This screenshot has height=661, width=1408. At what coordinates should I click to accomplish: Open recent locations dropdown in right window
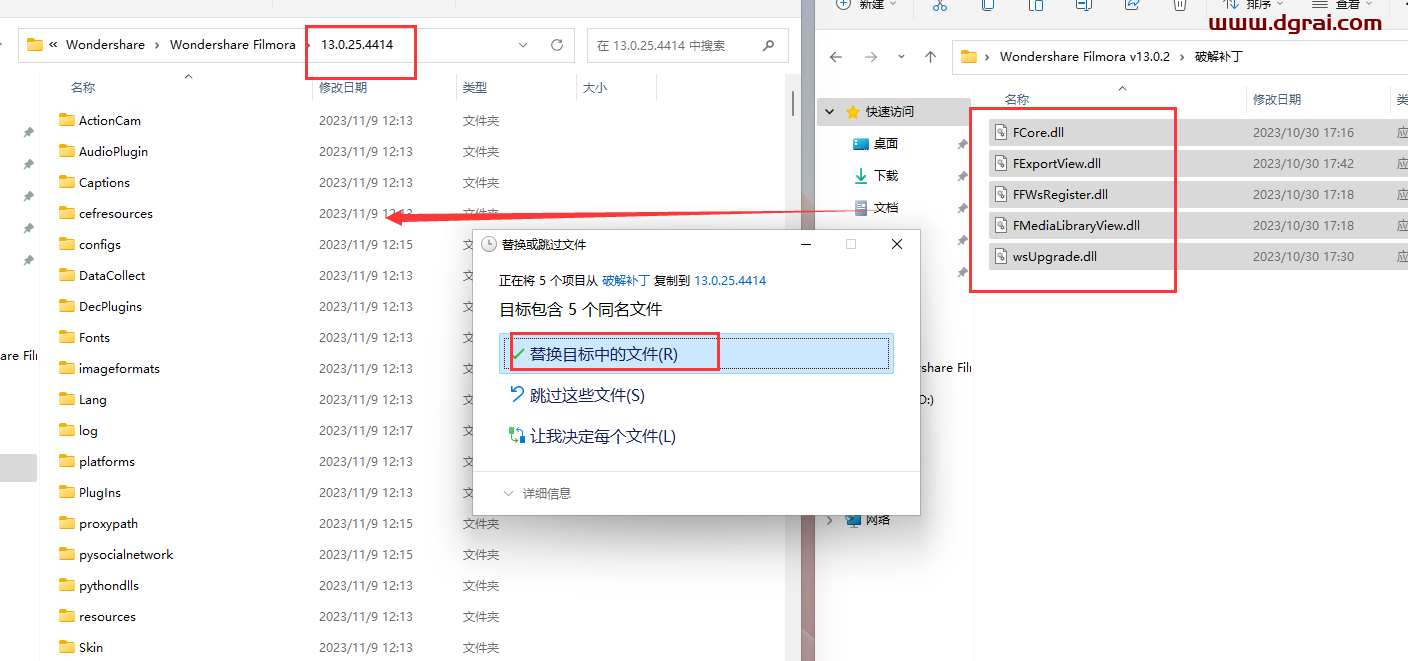coord(902,57)
